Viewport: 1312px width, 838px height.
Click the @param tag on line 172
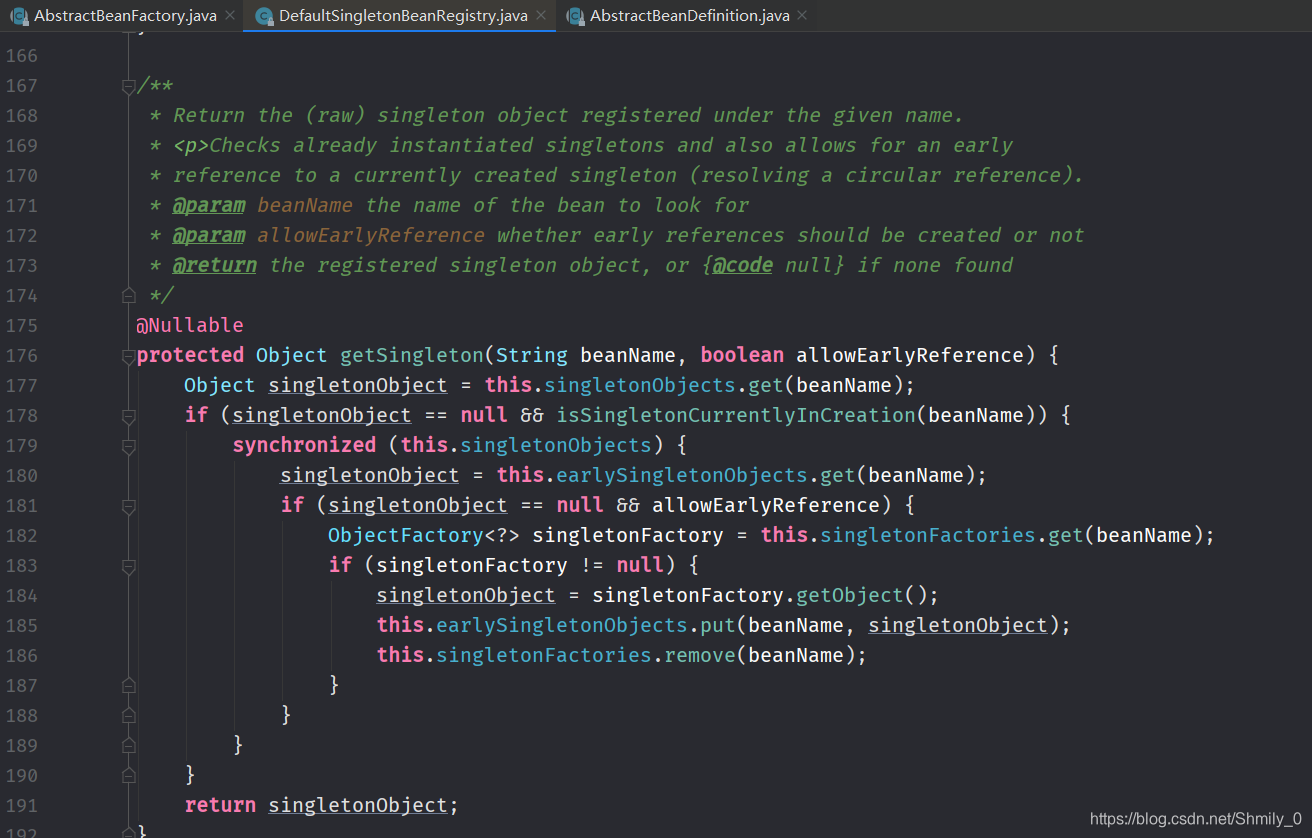click(x=208, y=235)
